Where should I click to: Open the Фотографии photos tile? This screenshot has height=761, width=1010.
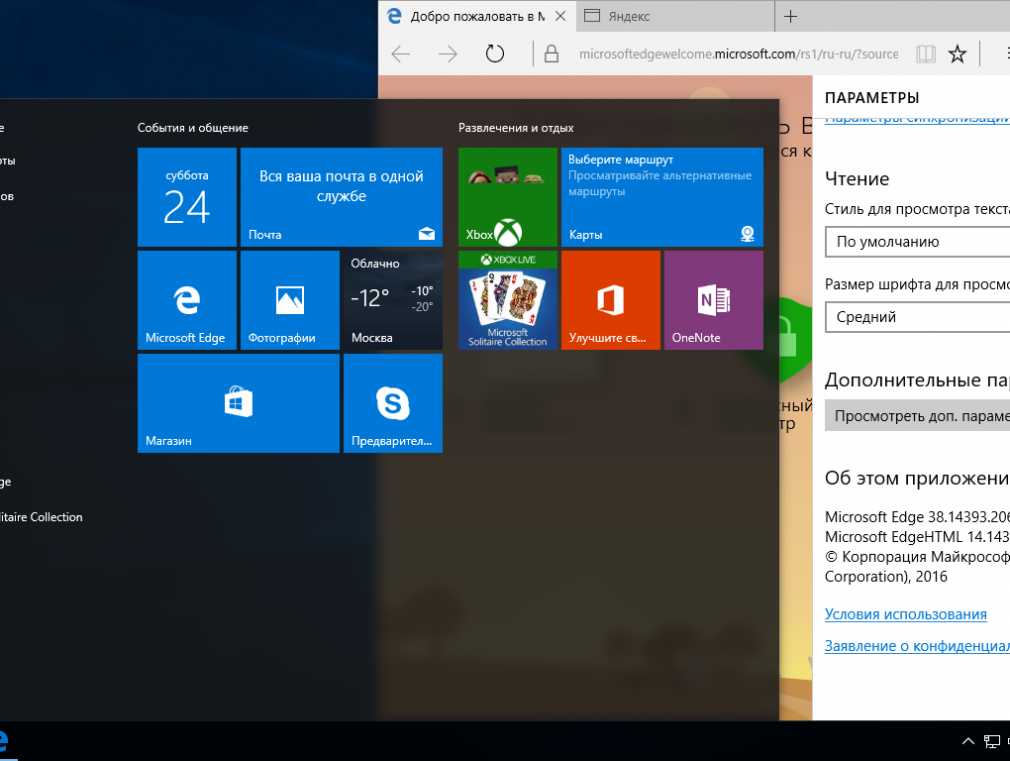[290, 300]
